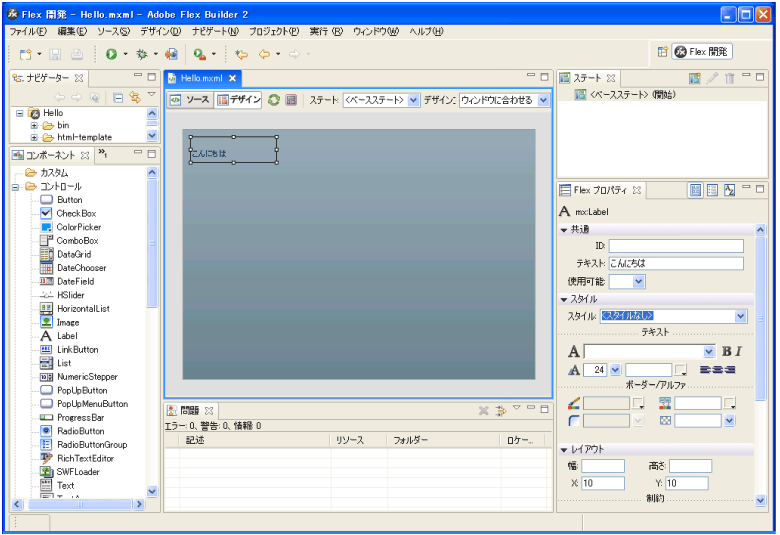This screenshot has width=780, height=535.
Task: Click Link with Editor icon in Navigator
Action: tap(135, 97)
